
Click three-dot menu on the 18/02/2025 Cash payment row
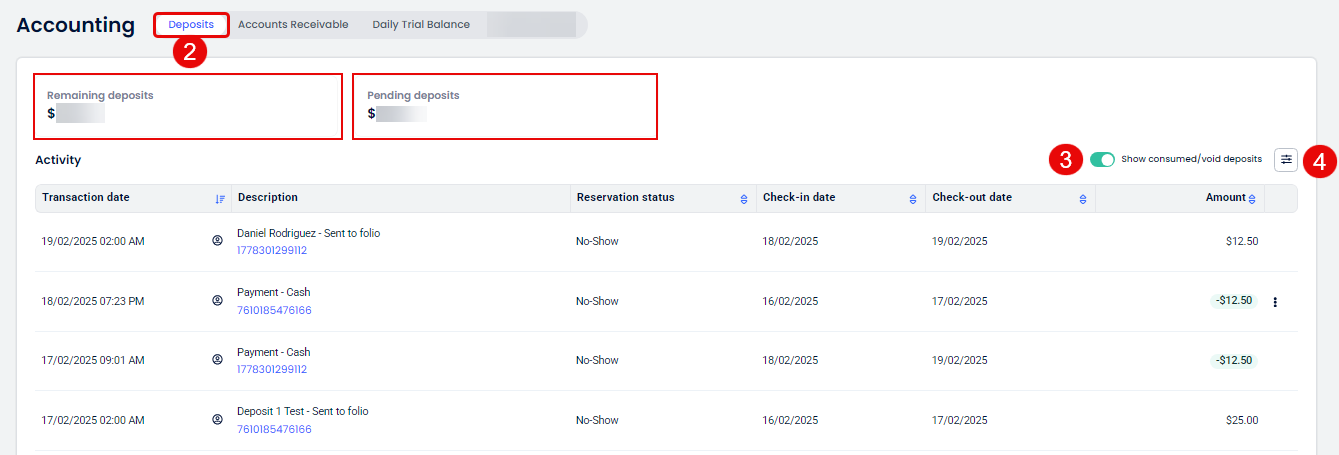(1275, 302)
